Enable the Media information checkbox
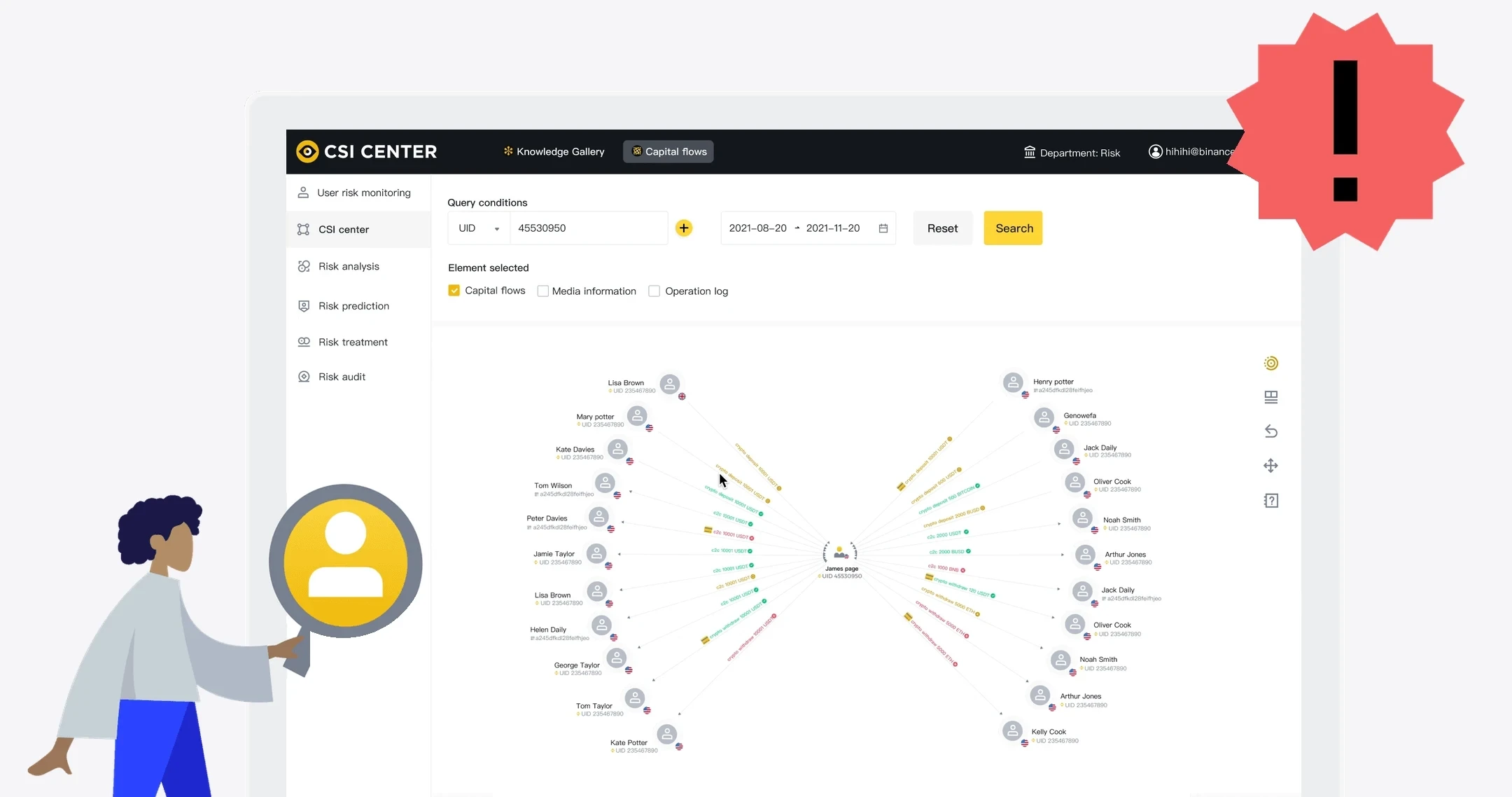The image size is (1512, 797). (x=542, y=291)
